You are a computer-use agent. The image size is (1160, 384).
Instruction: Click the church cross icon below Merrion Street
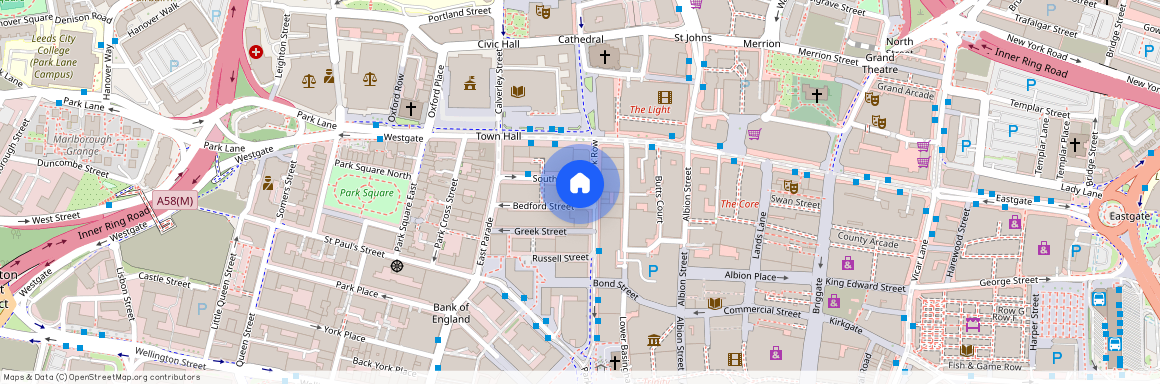coord(817,95)
